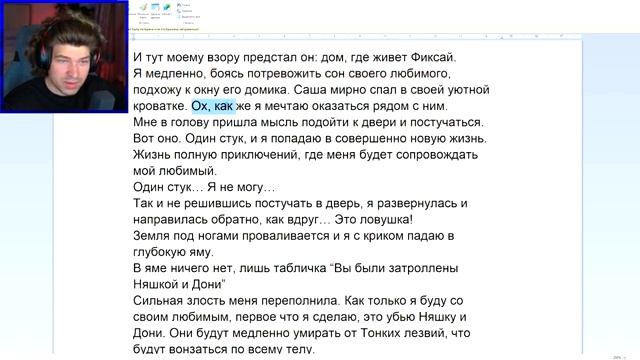Choose Select all in the editing group
Viewport: 640px width, 360px height.
click(x=189, y=17)
